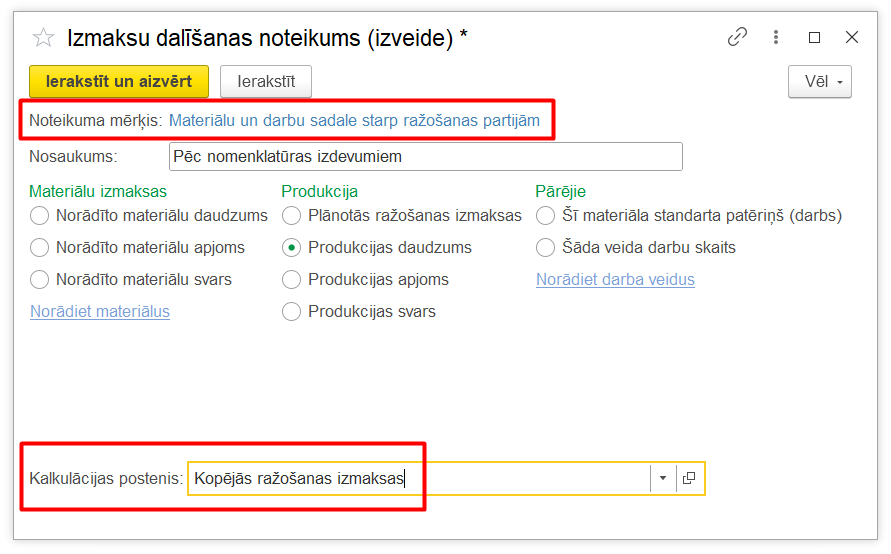Image resolution: width=891 pixels, height=554 pixels.
Task: Close the dialog with X icon
Action: click(852, 38)
